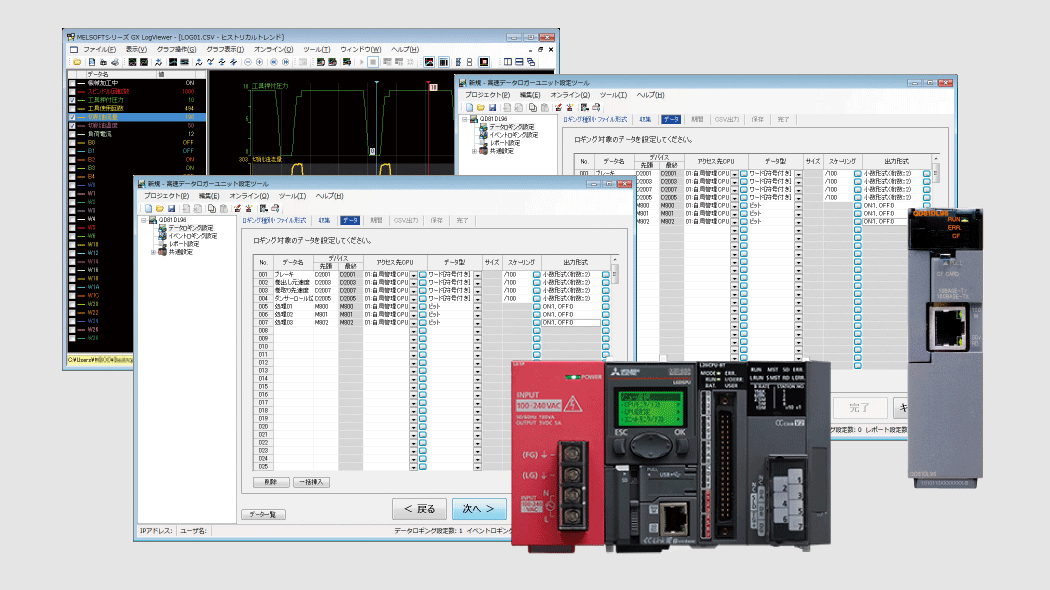The image size is (1050, 590).
Task: Toggle the 工具押付圧力 checkbox in data list
Action: [x=72, y=100]
